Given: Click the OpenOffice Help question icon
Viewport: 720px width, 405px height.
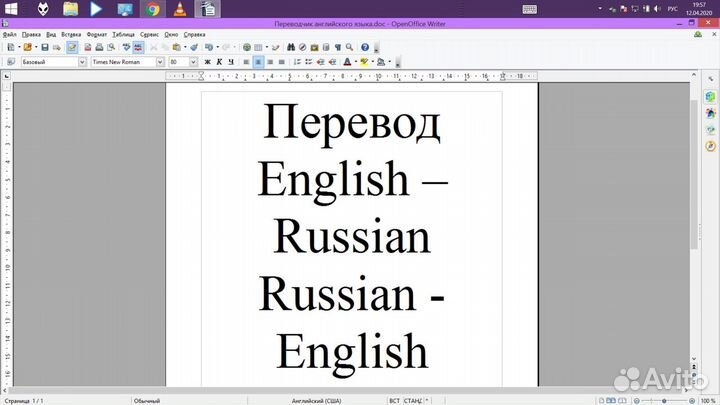Looking at the screenshot, I should click(365, 47).
